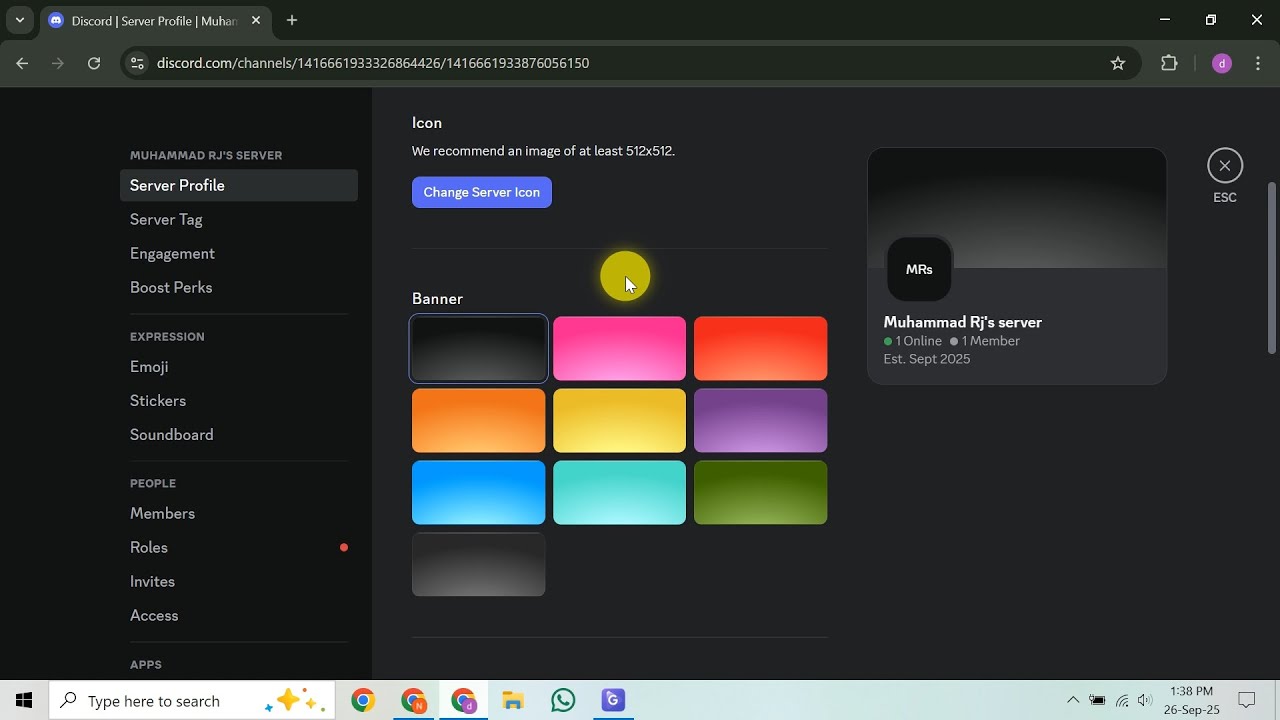Select the orange banner swatch
The height and width of the screenshot is (720, 1280).
pyautogui.click(x=479, y=421)
